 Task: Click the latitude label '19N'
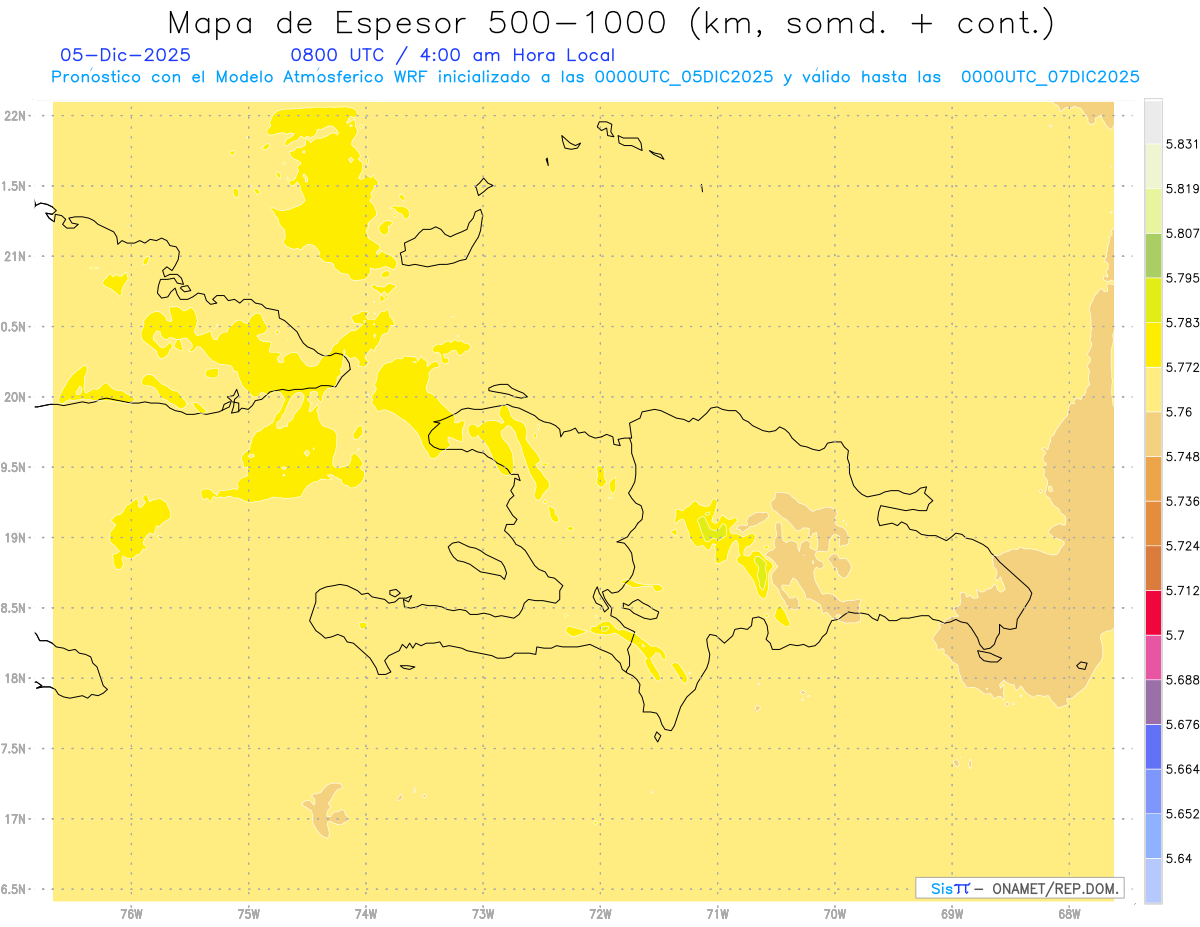pyautogui.click(x=15, y=538)
